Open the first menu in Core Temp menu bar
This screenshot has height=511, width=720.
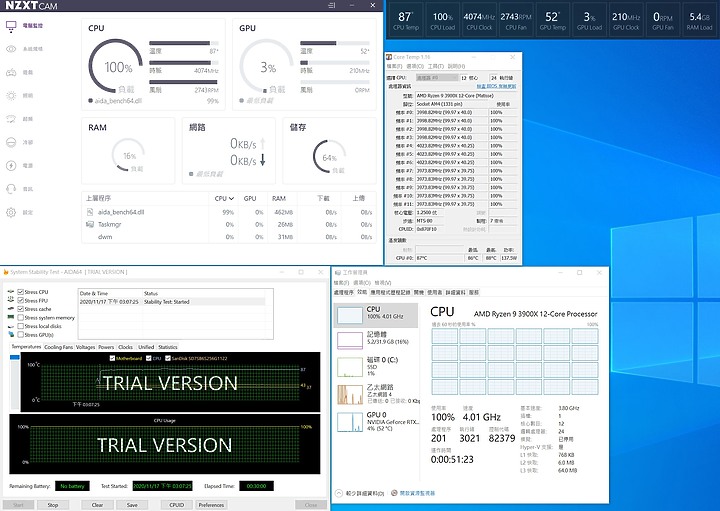tap(392, 67)
